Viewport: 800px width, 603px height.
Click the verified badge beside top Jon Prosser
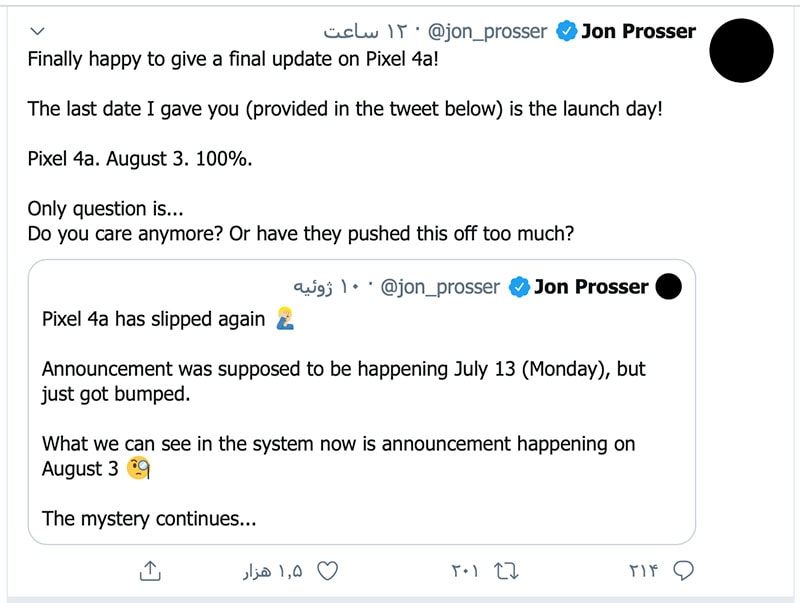click(x=566, y=32)
